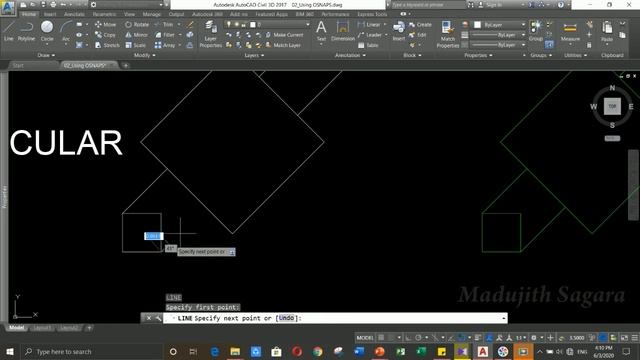Add a new drawing tab

126,65
